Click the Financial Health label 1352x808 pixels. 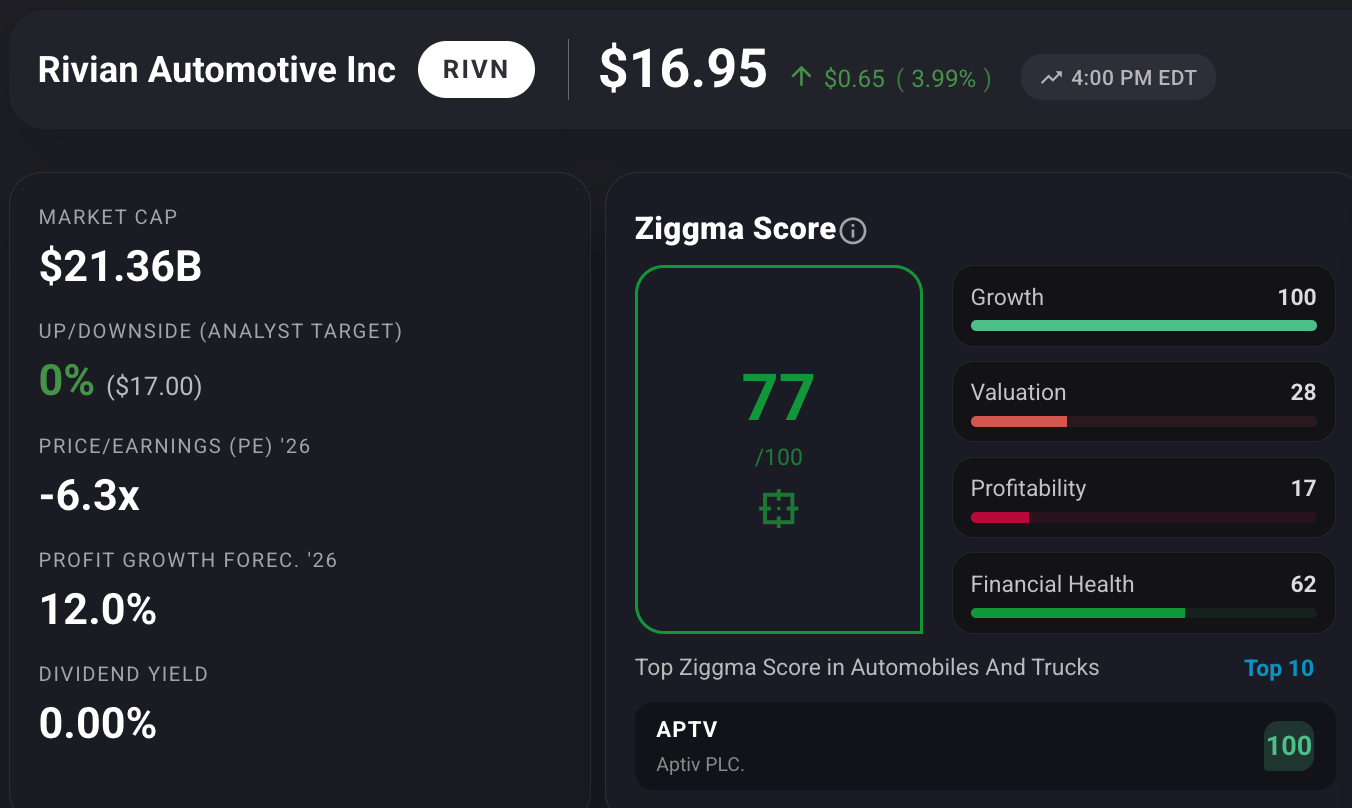[1052, 584]
